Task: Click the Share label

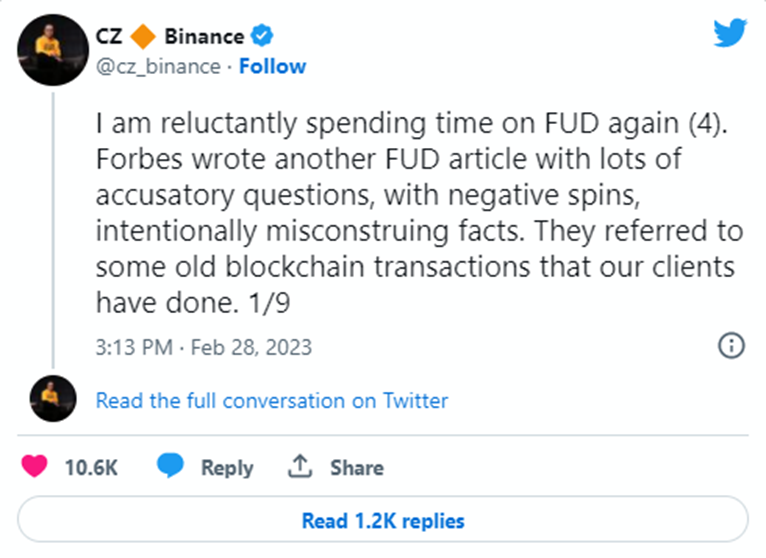Action: (357, 467)
